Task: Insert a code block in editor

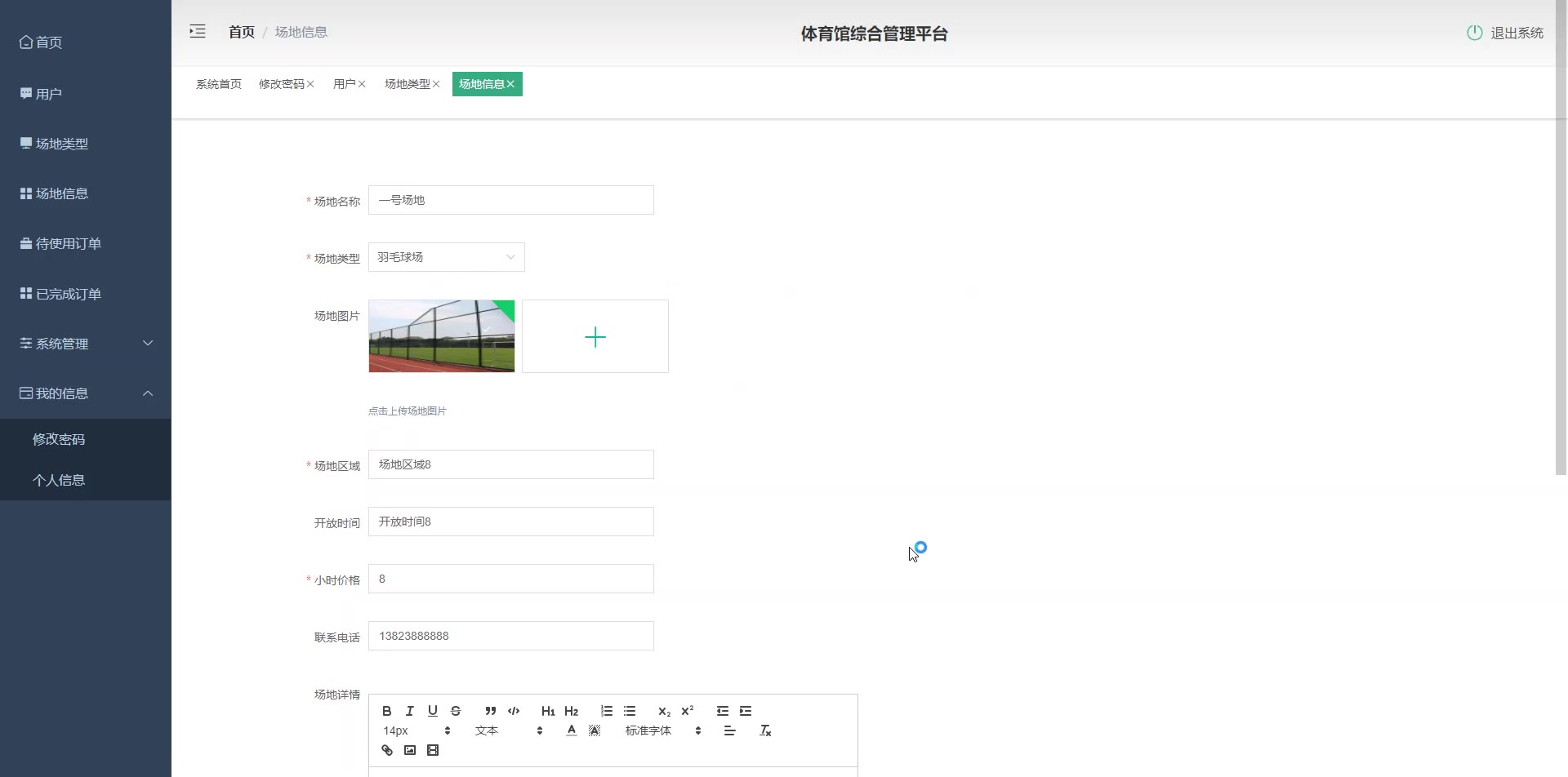Action: (x=514, y=711)
